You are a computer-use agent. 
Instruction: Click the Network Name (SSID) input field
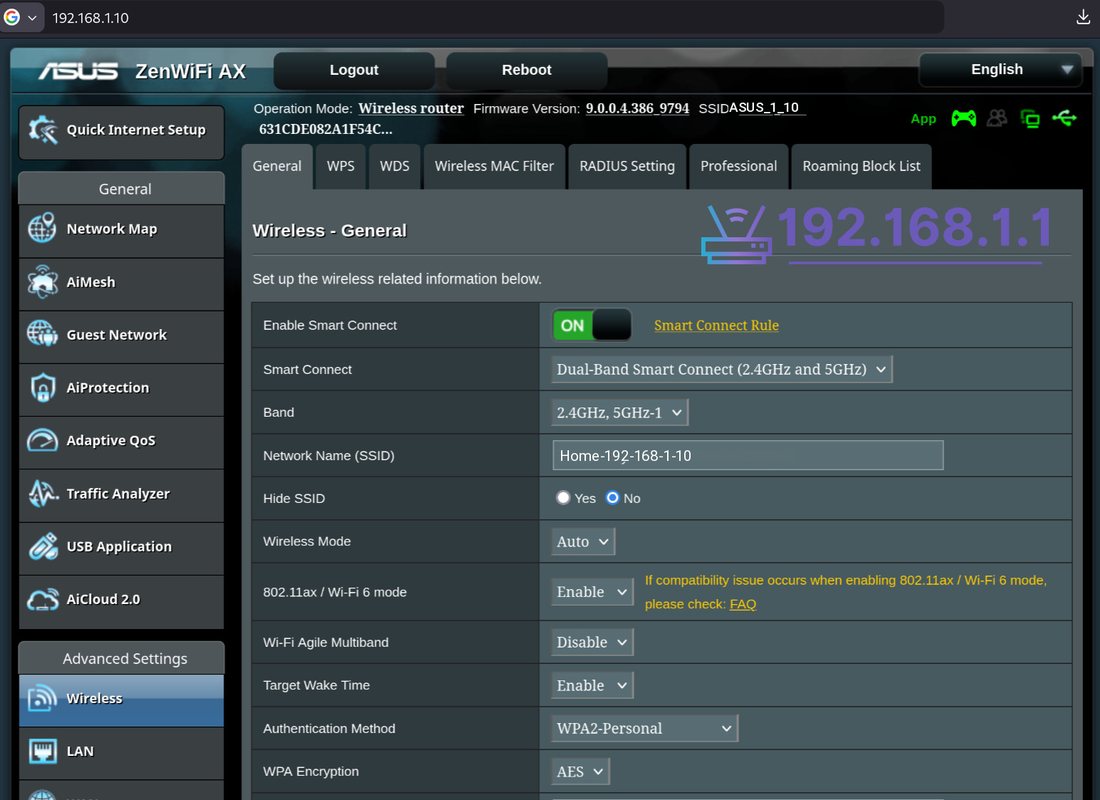tap(748, 455)
